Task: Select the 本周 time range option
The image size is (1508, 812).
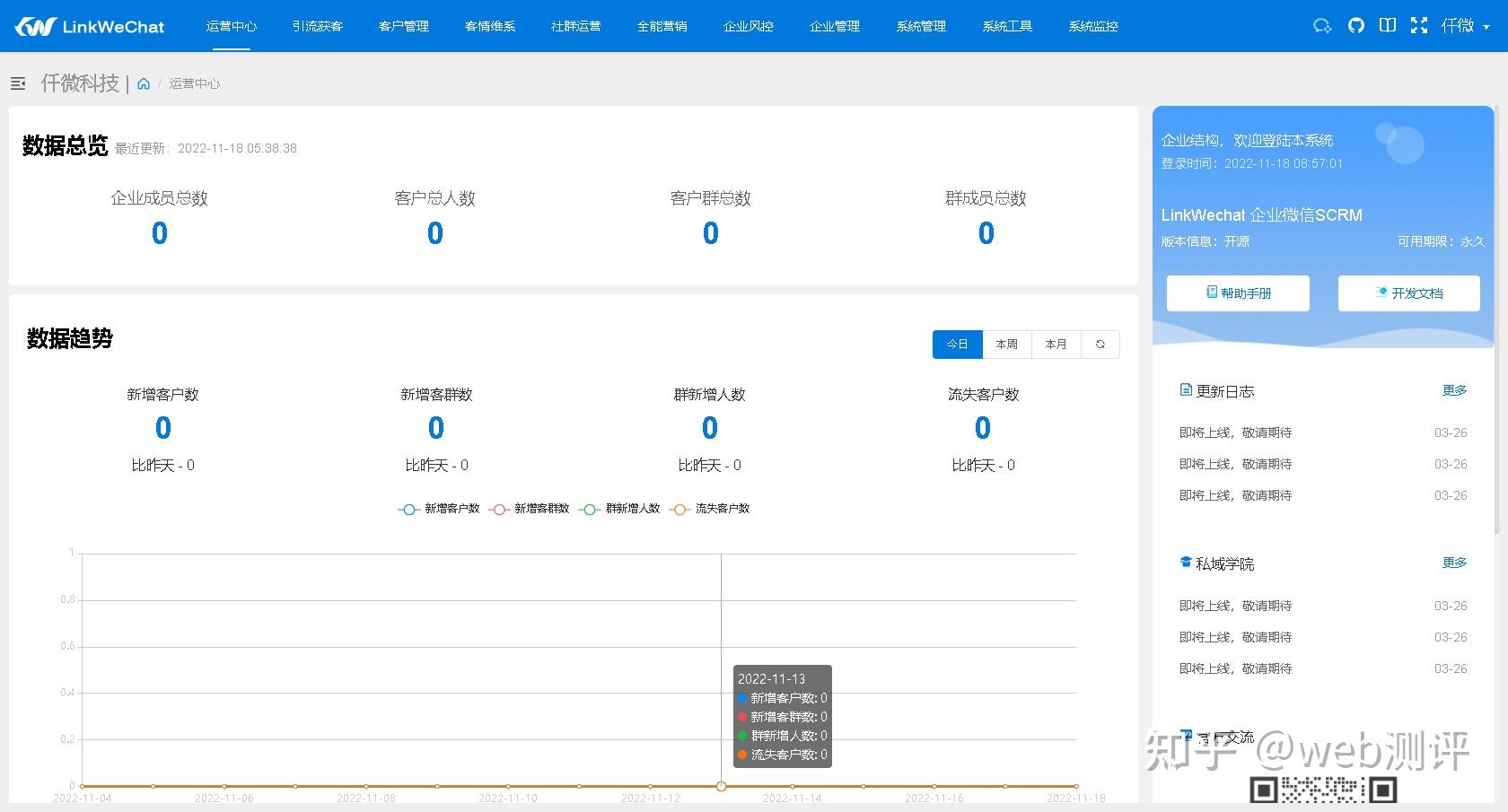Action: point(1006,344)
